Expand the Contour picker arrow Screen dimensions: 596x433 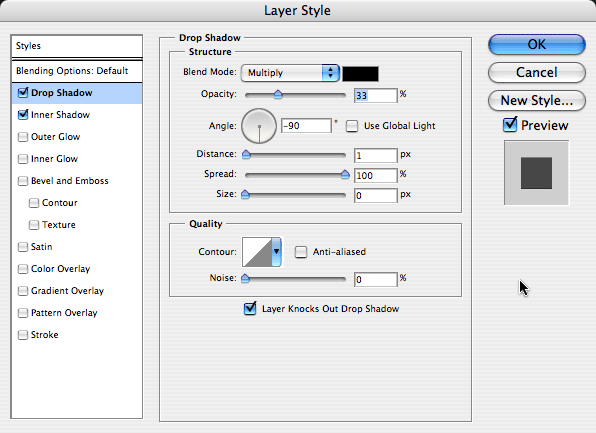click(276, 252)
